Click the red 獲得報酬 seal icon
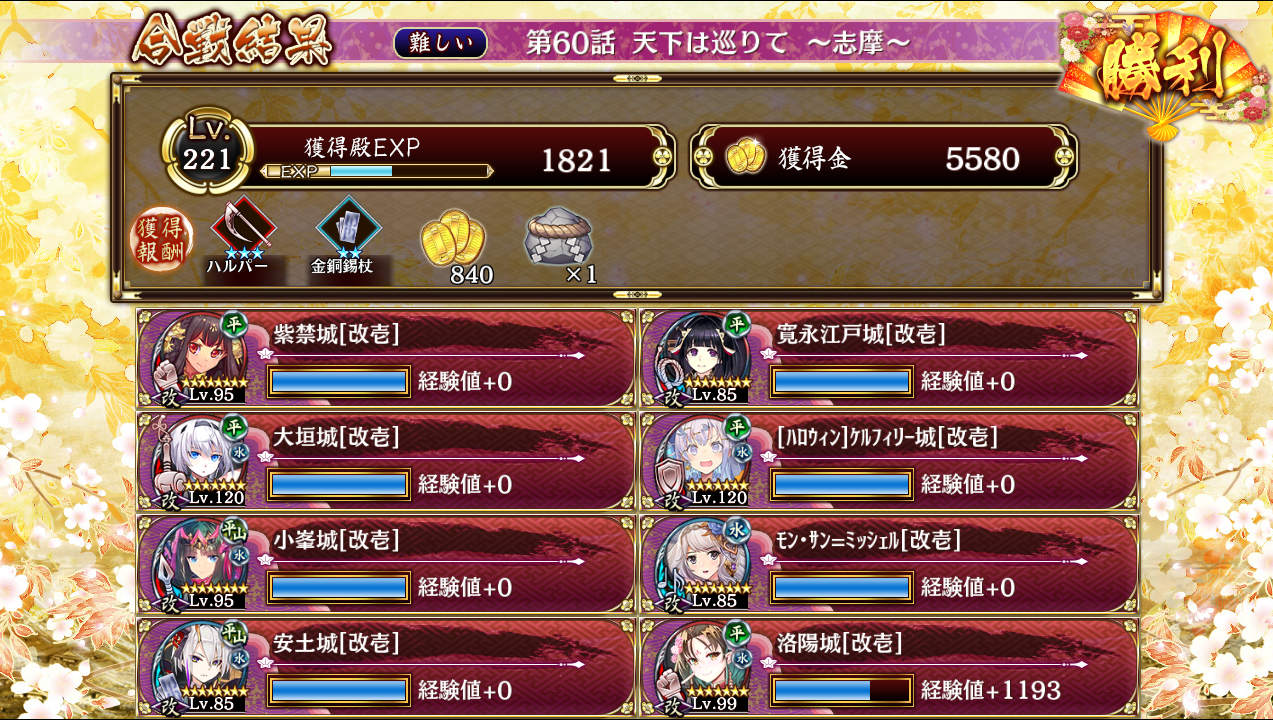1273x720 pixels. tap(162, 240)
